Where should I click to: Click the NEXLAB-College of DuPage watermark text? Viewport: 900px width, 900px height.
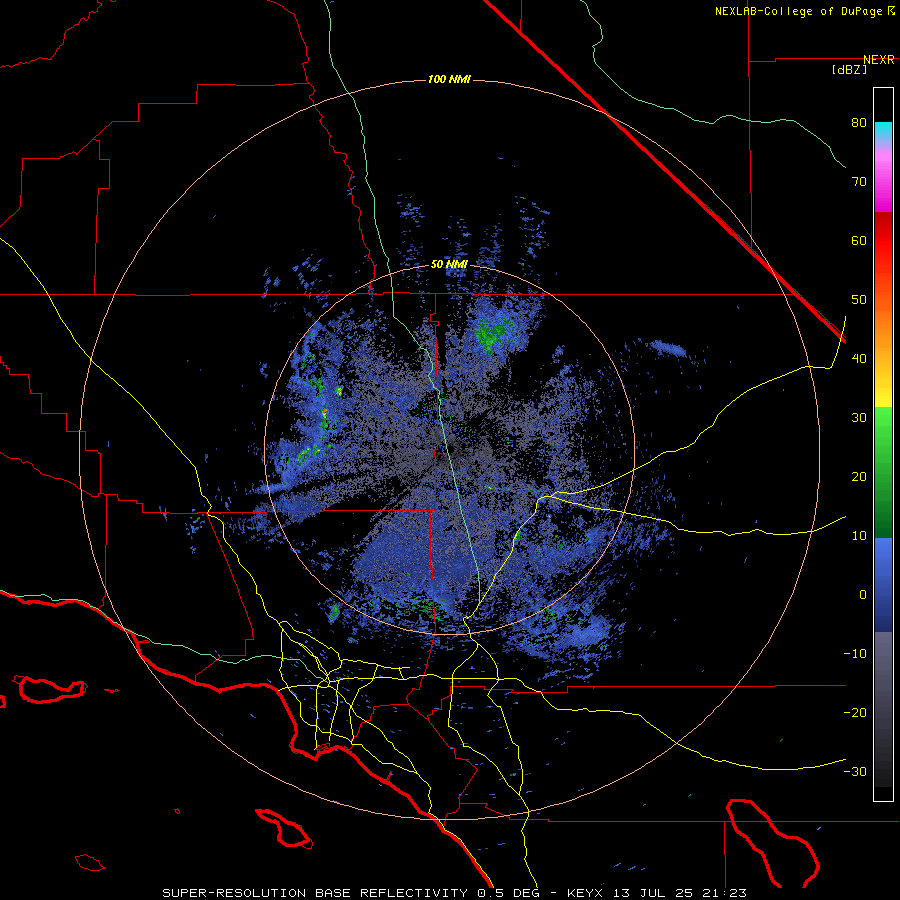tap(805, 11)
